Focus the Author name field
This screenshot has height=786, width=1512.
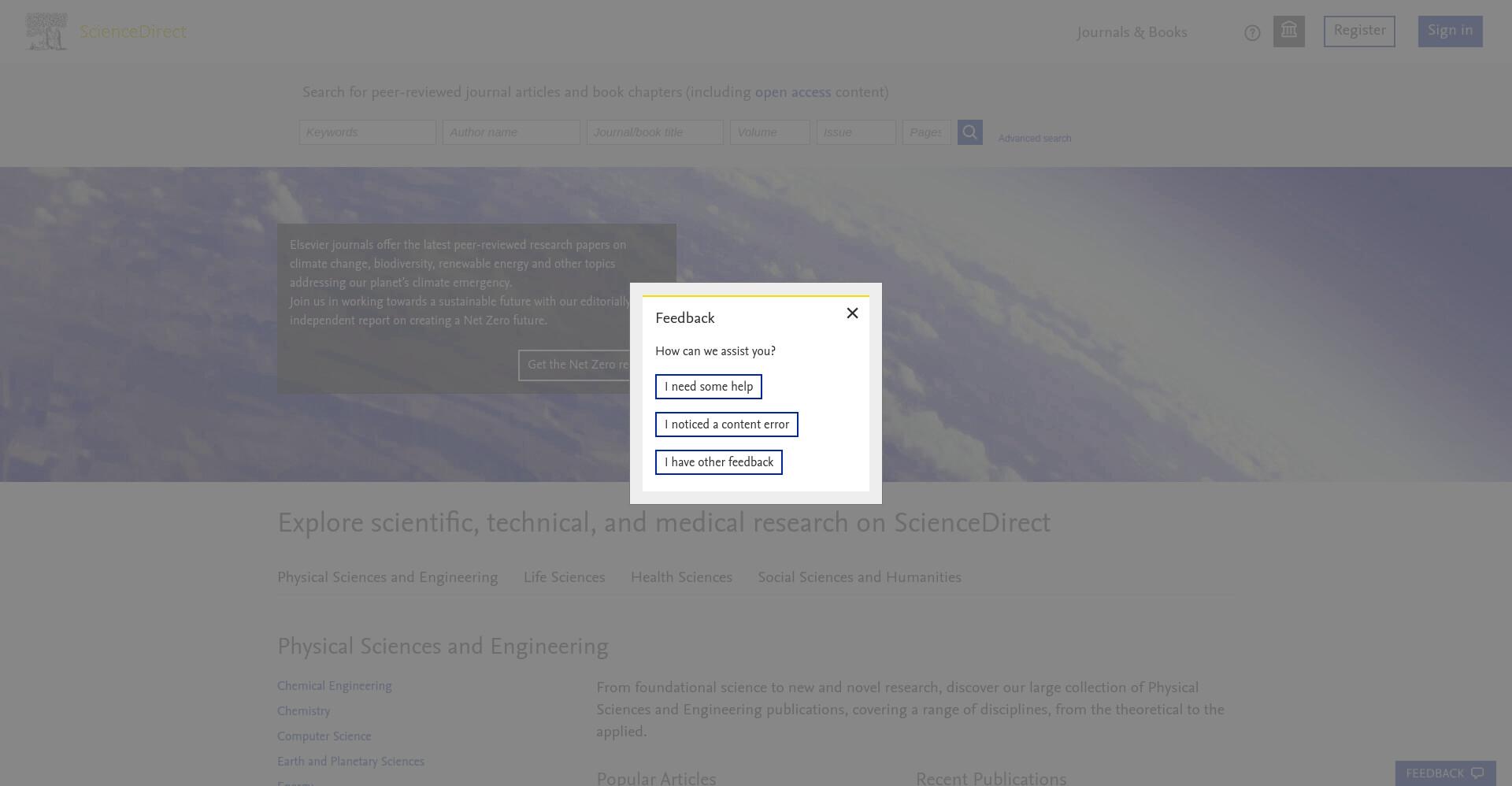tap(511, 132)
